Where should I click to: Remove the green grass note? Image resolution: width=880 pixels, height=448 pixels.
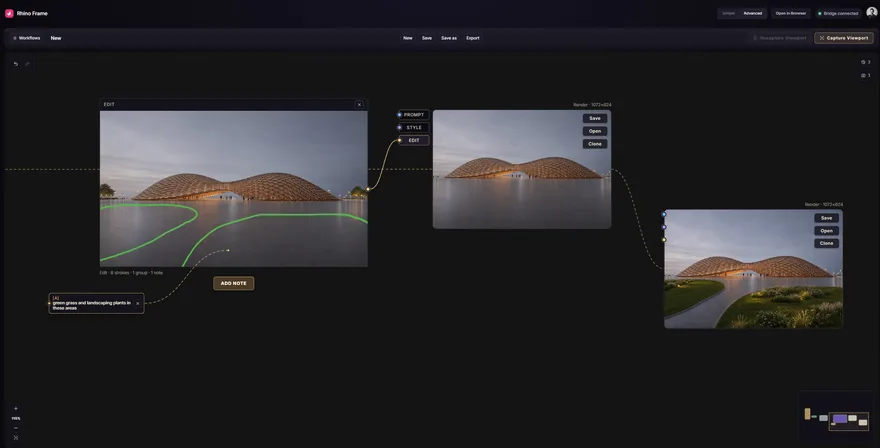pos(138,304)
